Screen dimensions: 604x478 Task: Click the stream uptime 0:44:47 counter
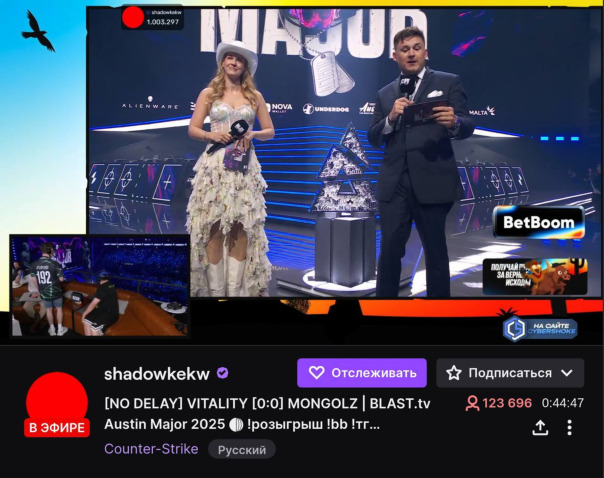point(563,403)
